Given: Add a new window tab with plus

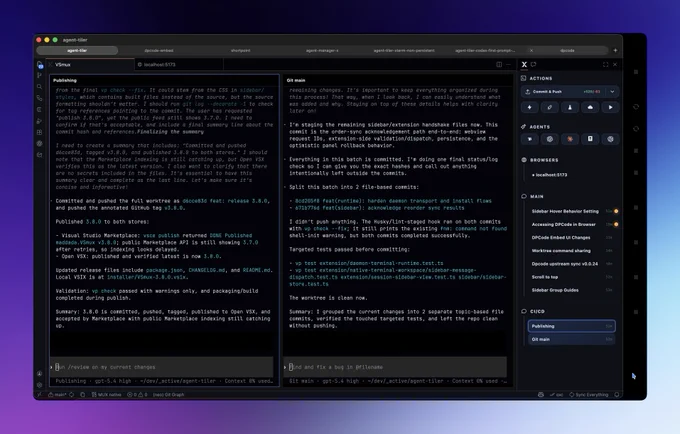Looking at the screenshot, I should tap(615, 50).
